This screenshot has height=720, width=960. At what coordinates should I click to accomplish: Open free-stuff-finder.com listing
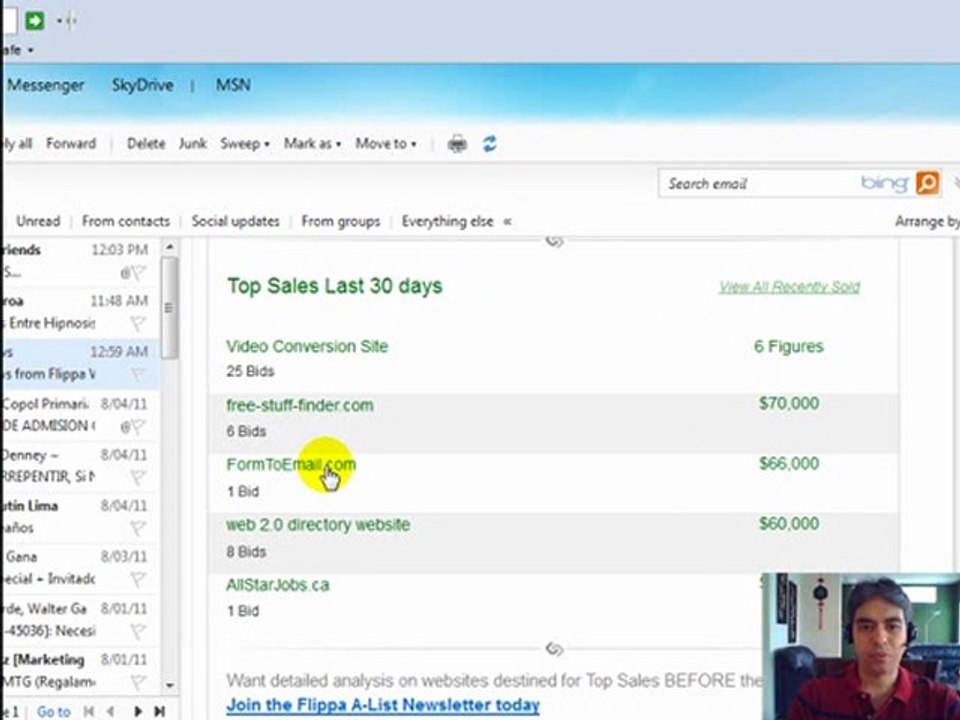299,405
